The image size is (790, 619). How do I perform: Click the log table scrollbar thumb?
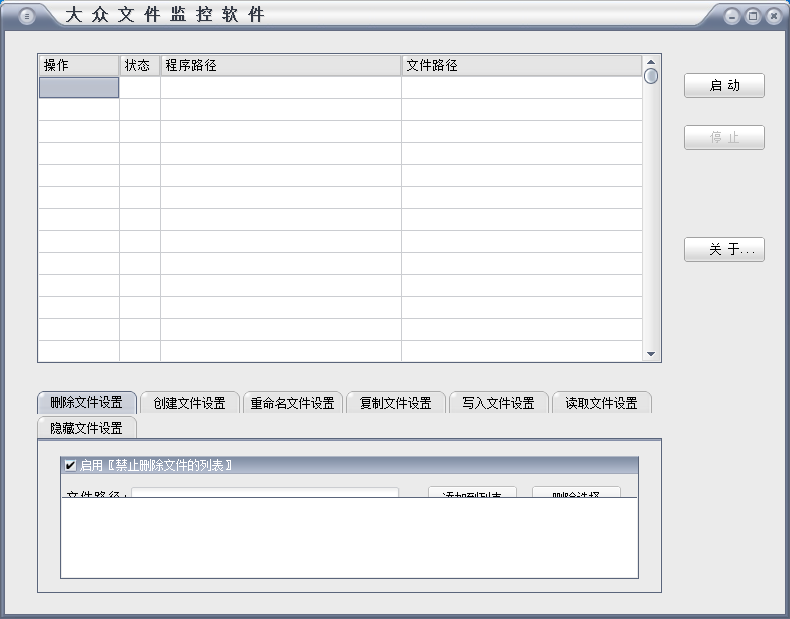(651, 76)
